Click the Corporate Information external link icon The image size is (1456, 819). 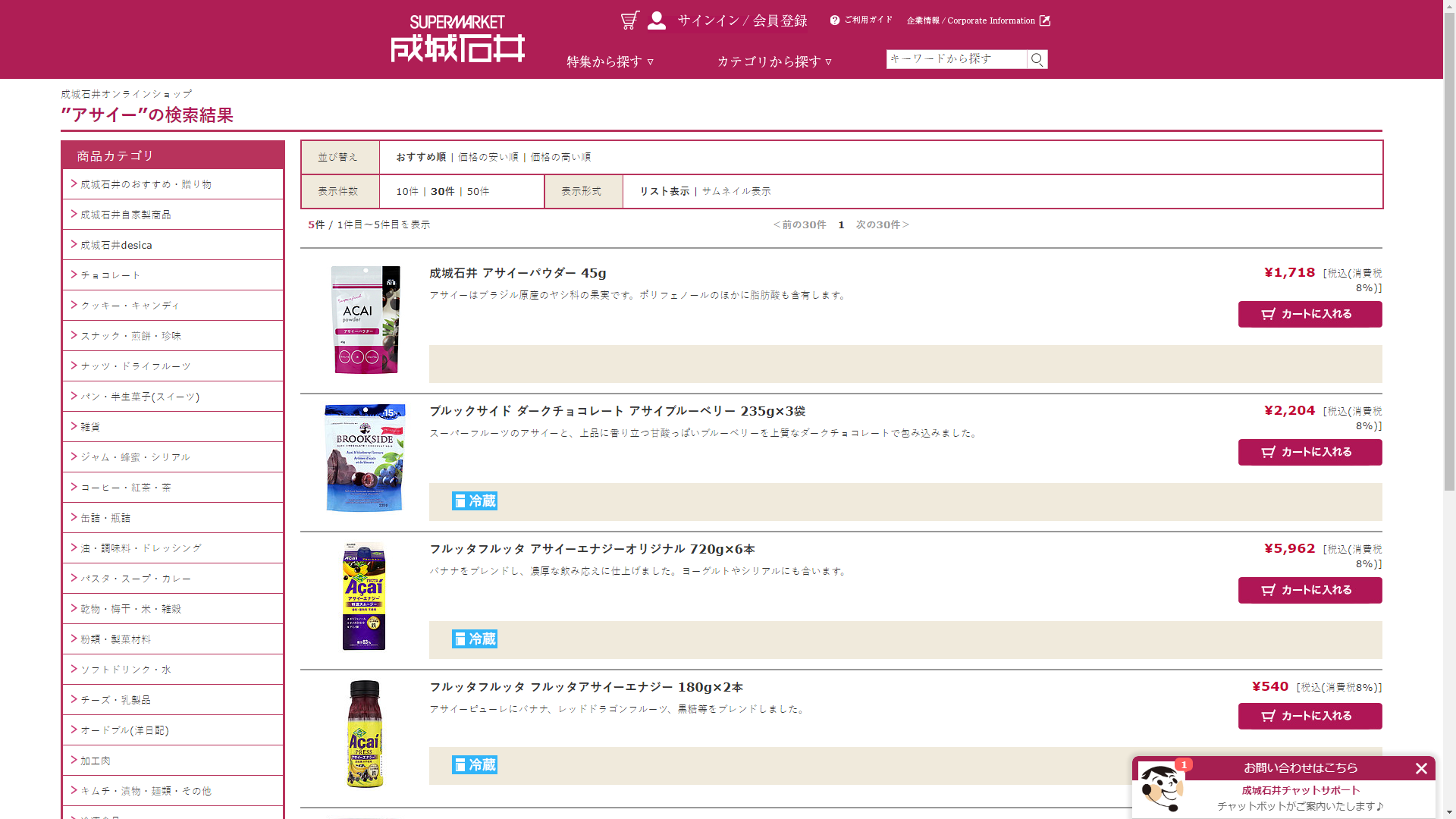(1045, 20)
